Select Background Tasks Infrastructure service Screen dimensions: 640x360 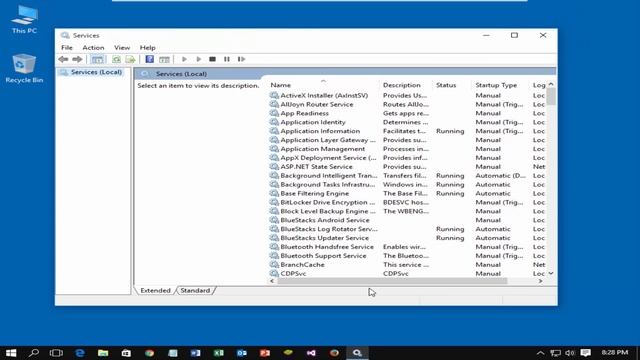pos(328,184)
